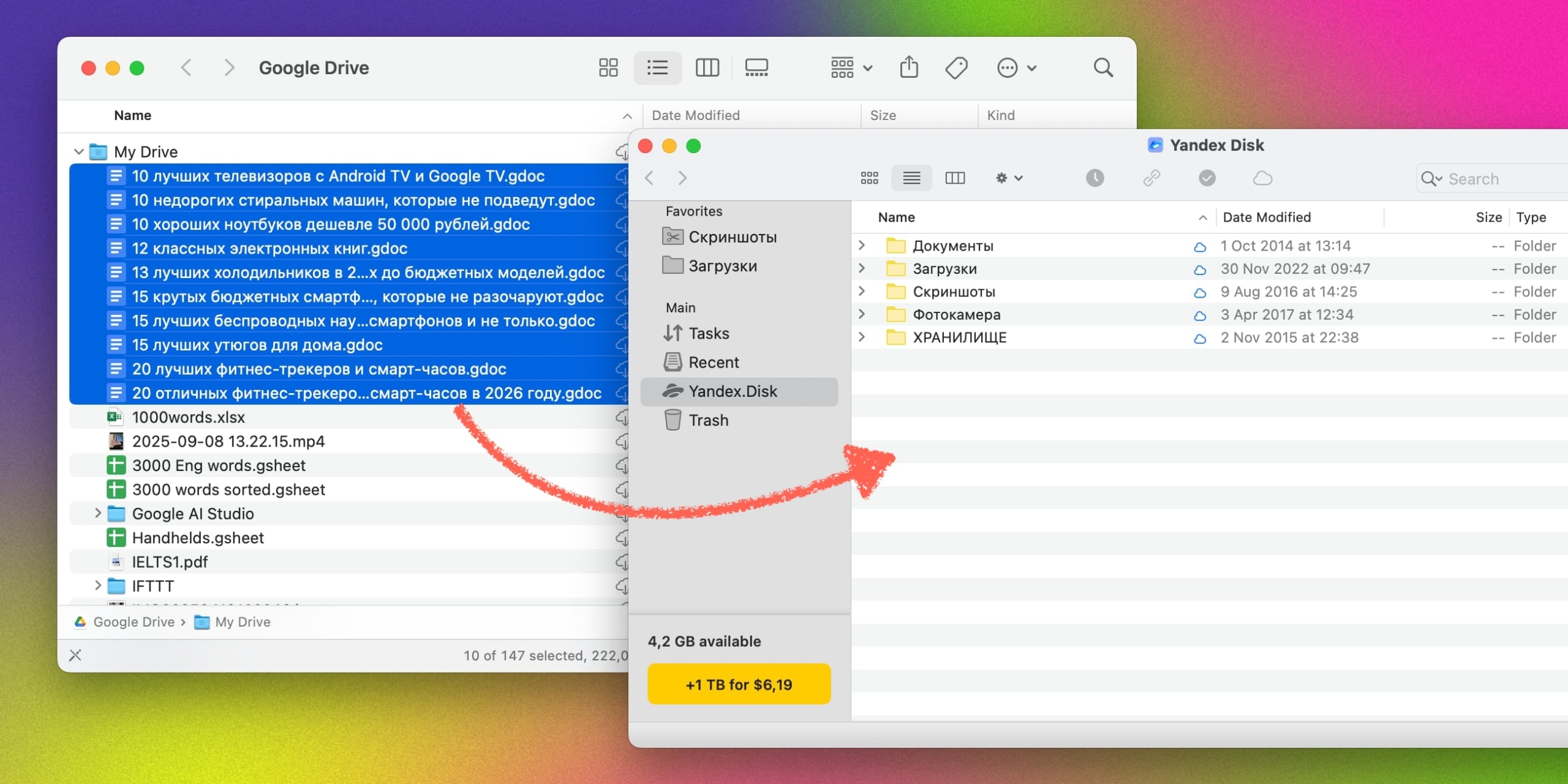The width and height of the screenshot is (1568, 784).
Task: Click the clock history icon in Yandex Disk
Action: pos(1095,178)
